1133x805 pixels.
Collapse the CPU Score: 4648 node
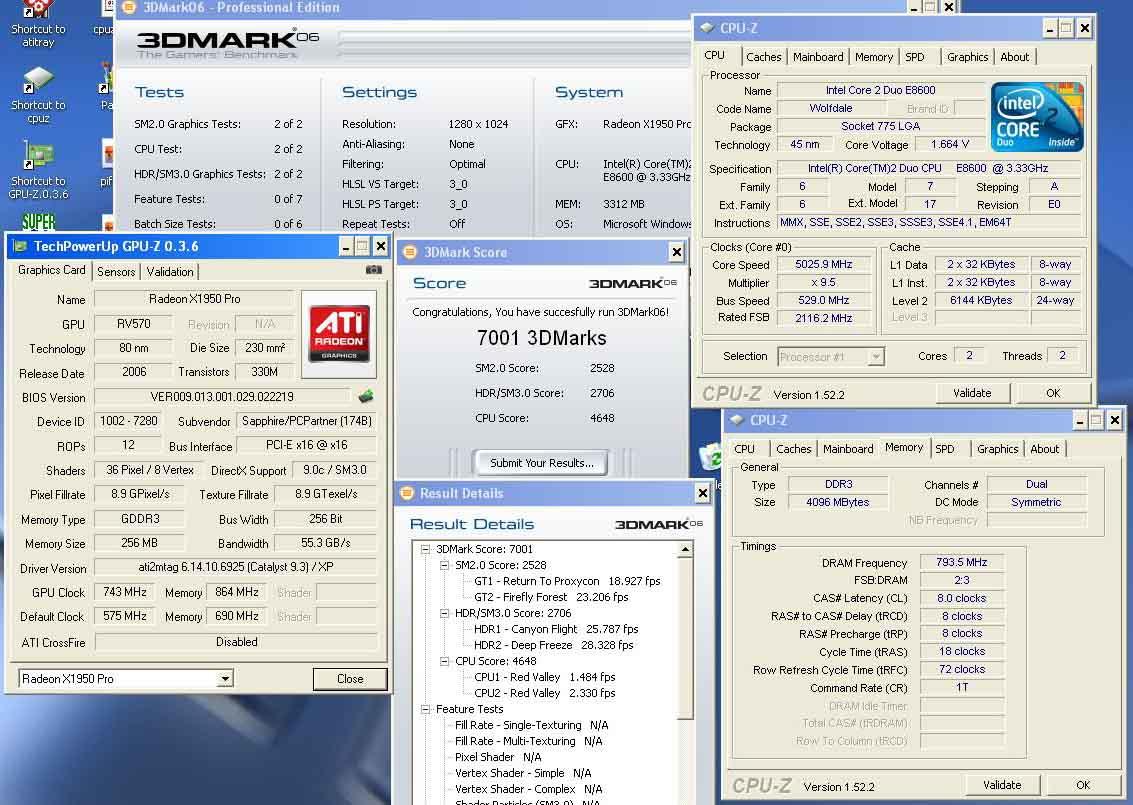(444, 660)
